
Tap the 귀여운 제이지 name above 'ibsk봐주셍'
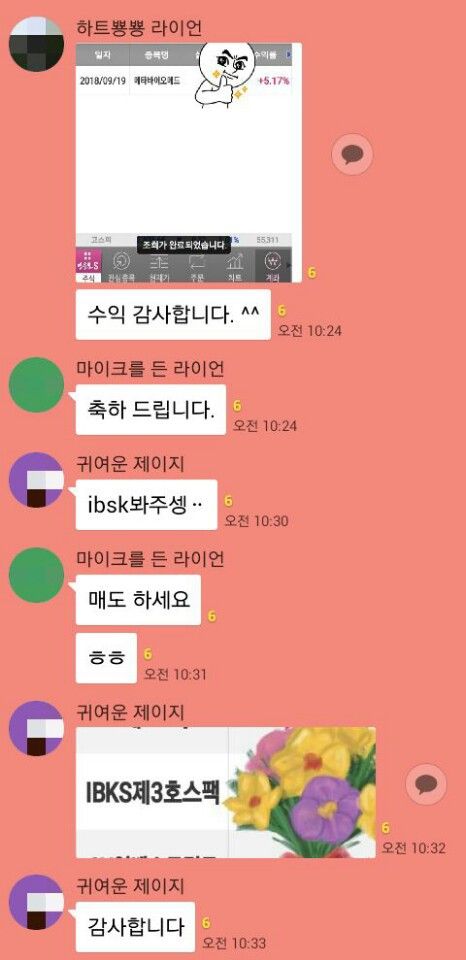pos(130,463)
